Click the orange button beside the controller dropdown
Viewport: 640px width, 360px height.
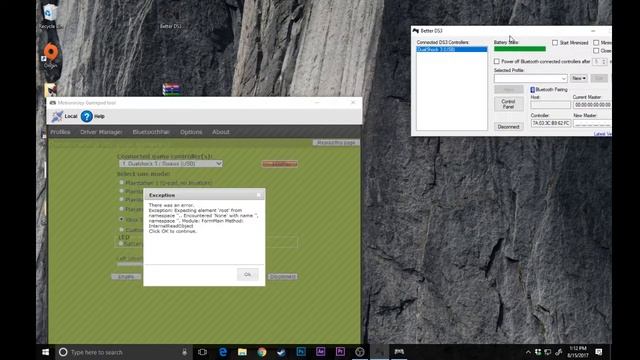pyautogui.click(x=280, y=164)
